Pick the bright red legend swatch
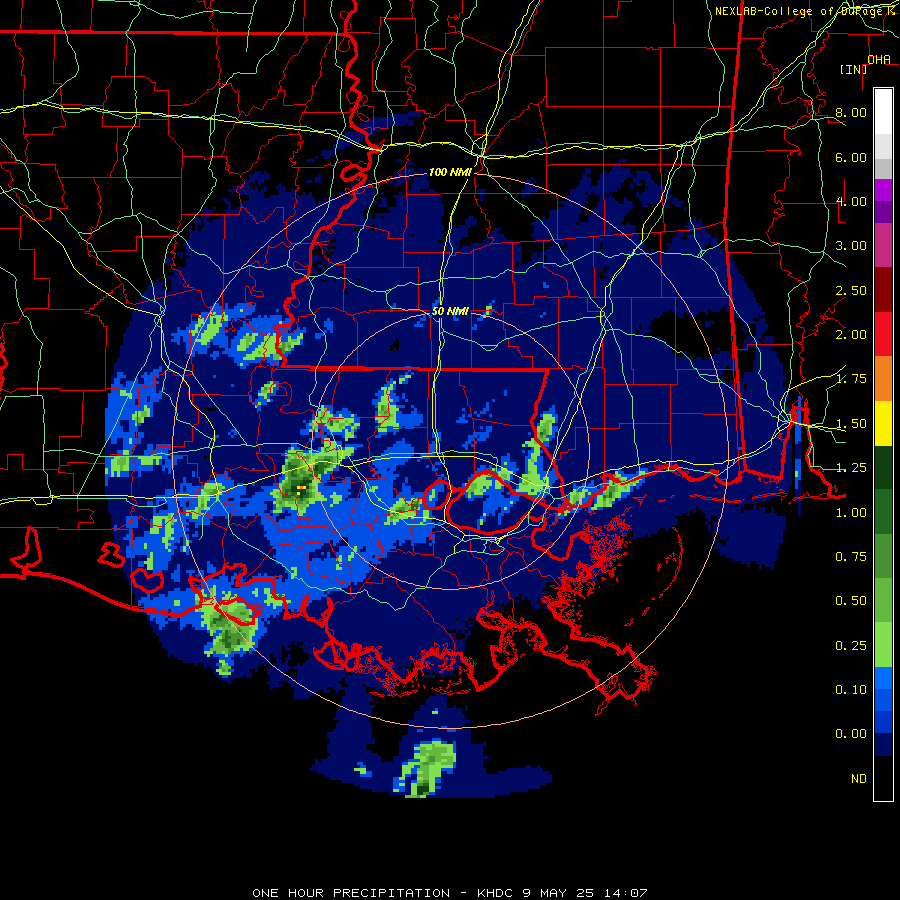The height and width of the screenshot is (900, 900). tap(883, 335)
